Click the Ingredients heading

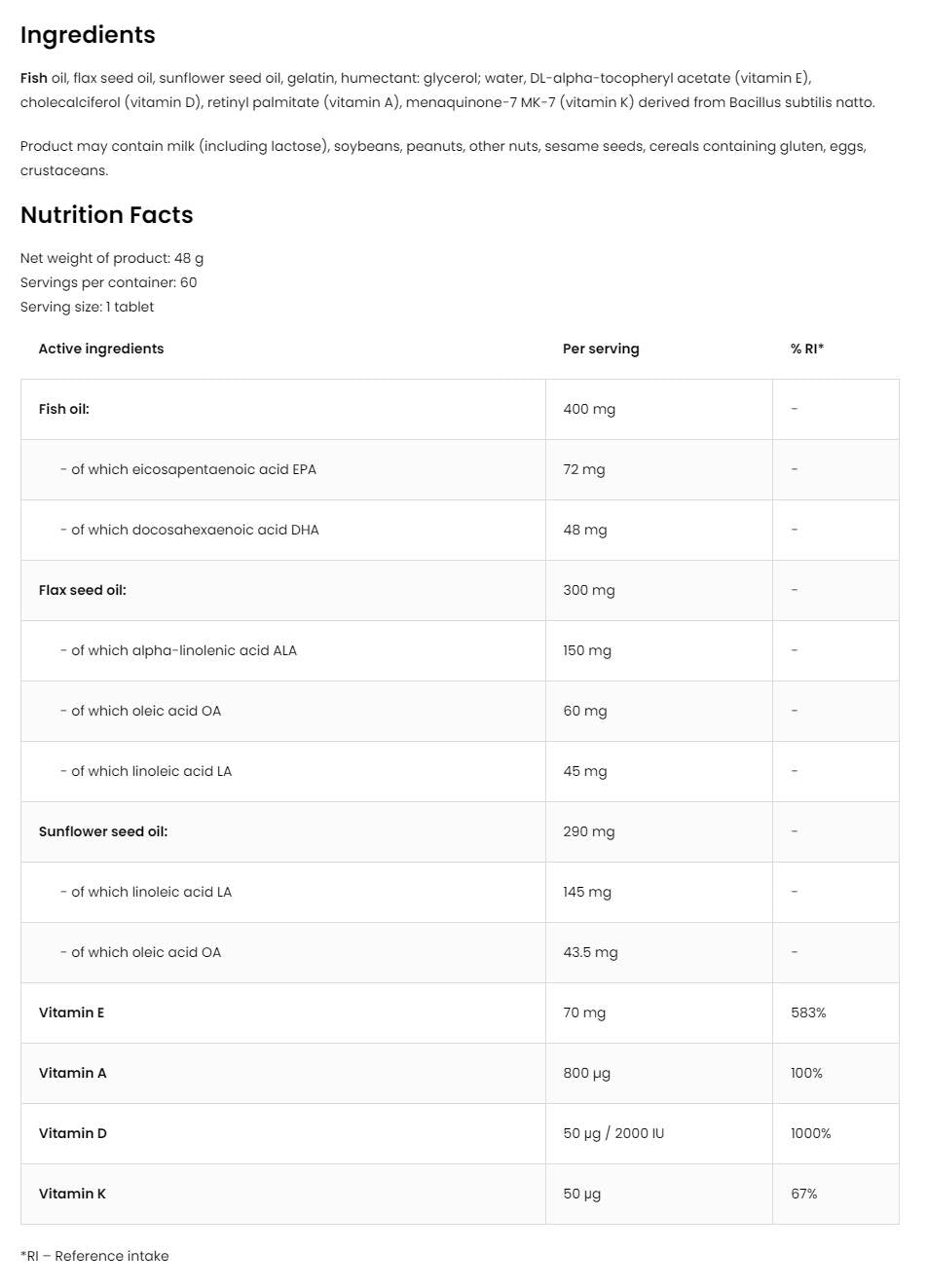88,35
